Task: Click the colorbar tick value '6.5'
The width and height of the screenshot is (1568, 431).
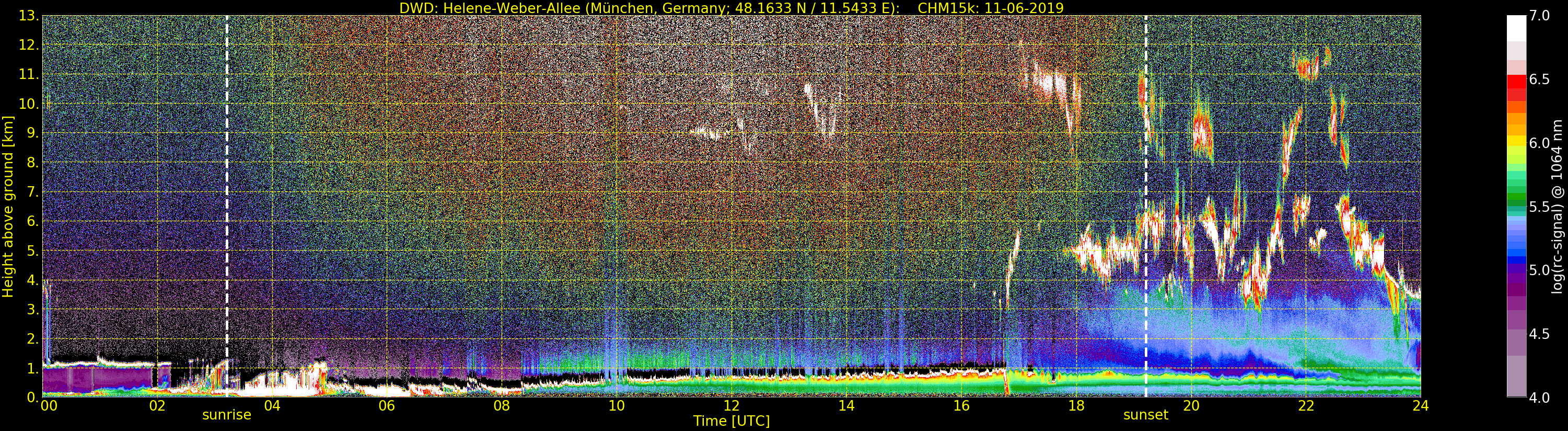Action: coord(1539,80)
